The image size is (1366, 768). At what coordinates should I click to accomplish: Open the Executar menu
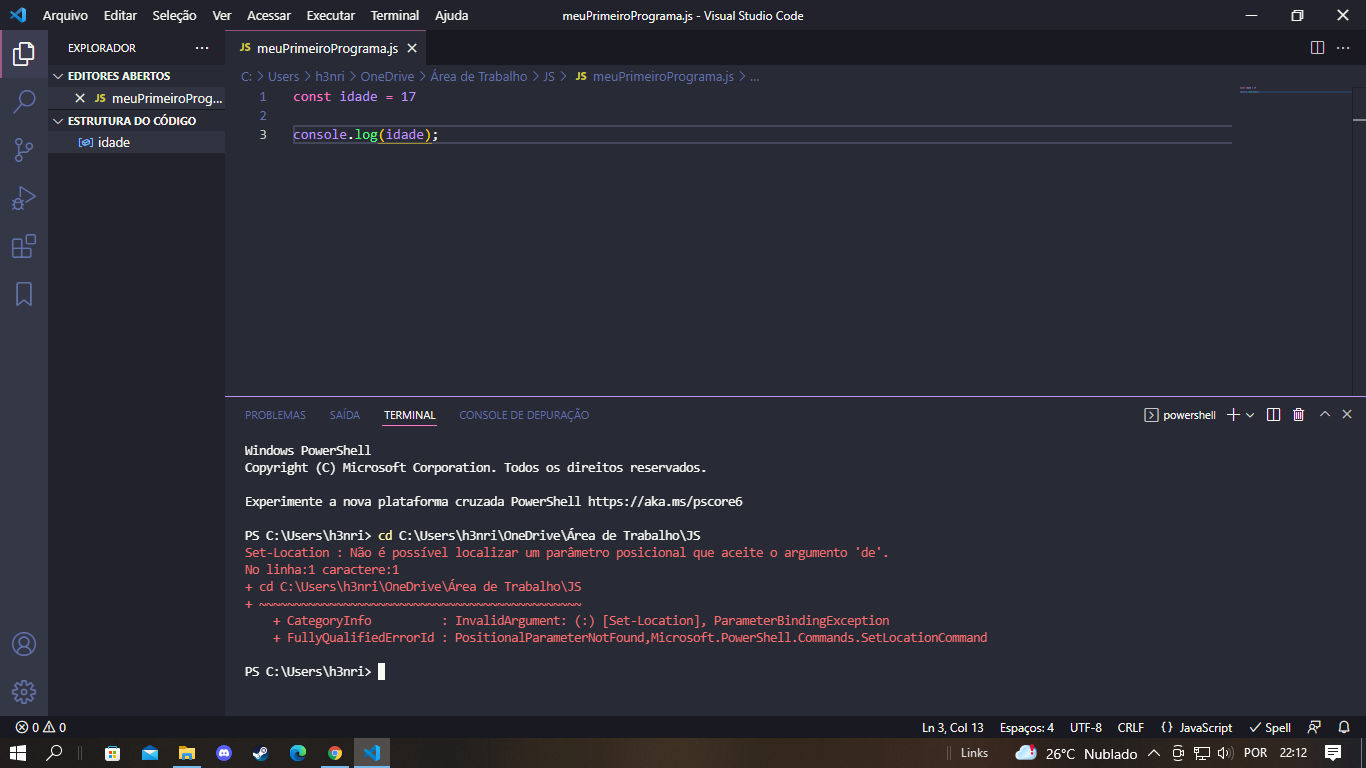[331, 16]
